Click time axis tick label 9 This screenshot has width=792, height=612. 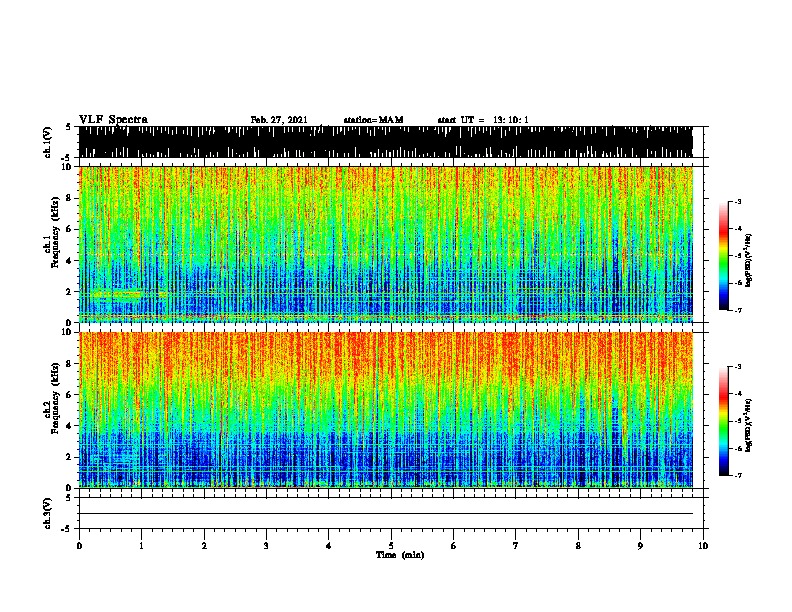[x=640, y=546]
